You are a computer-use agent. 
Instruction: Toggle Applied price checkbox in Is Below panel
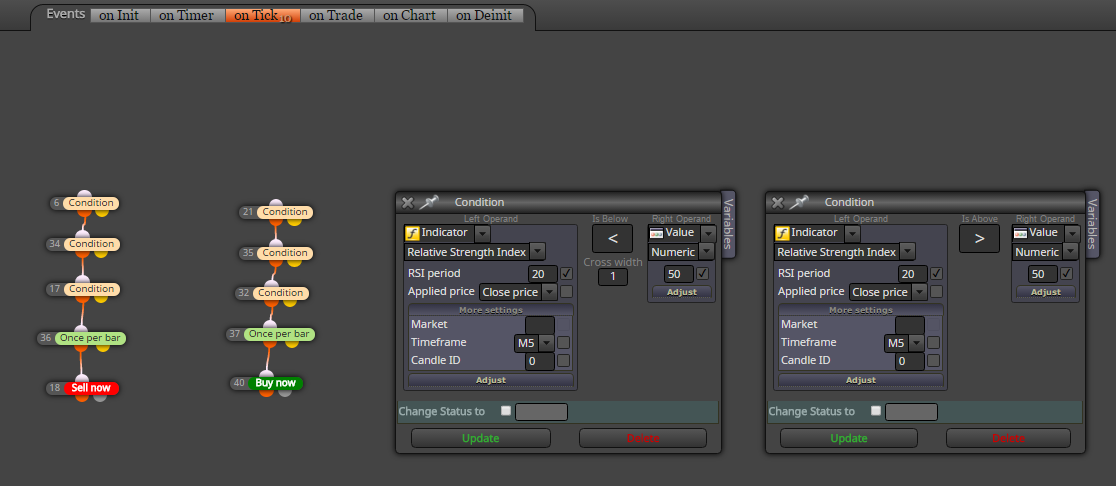[x=567, y=292]
